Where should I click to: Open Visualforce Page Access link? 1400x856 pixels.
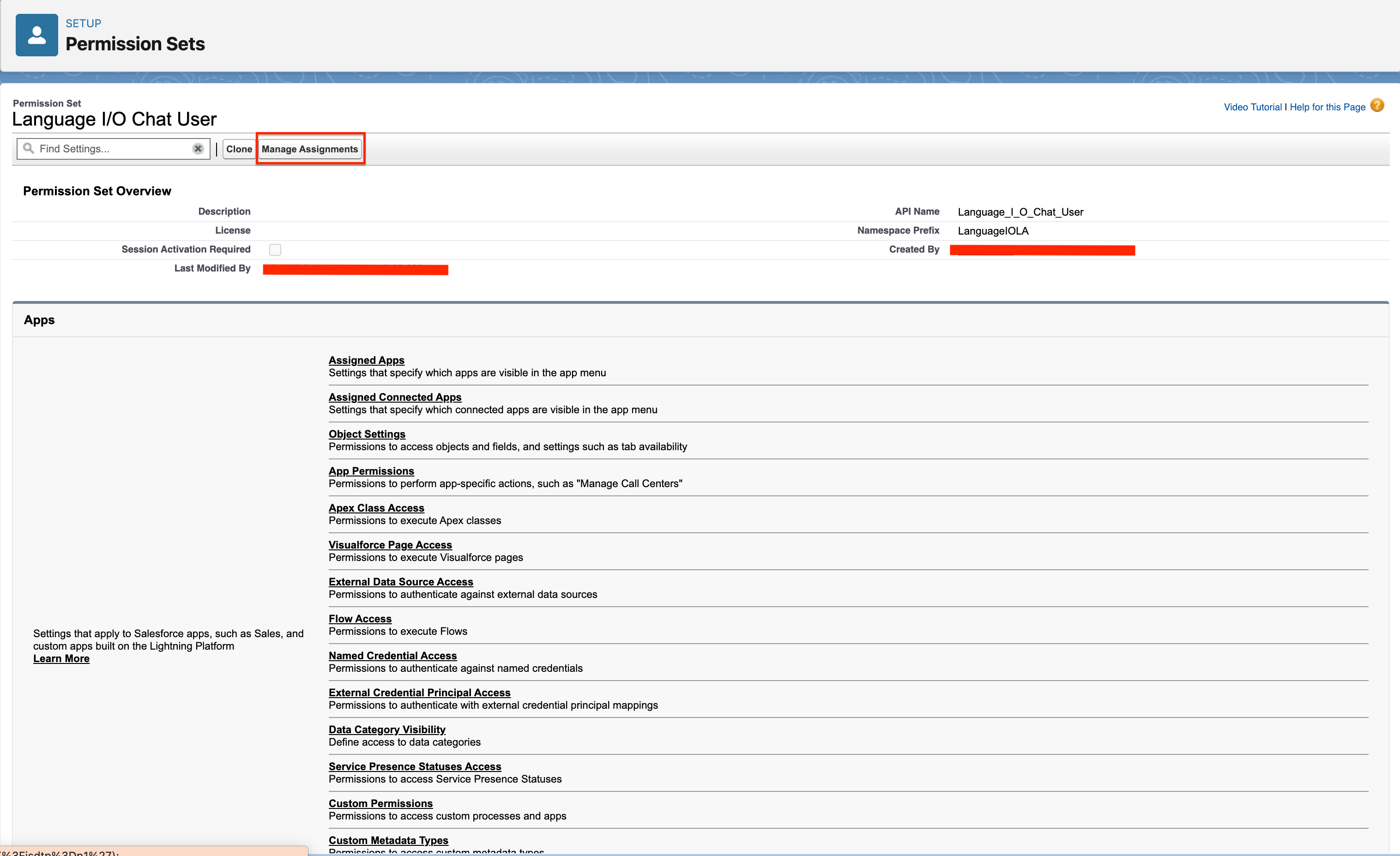tap(390, 545)
